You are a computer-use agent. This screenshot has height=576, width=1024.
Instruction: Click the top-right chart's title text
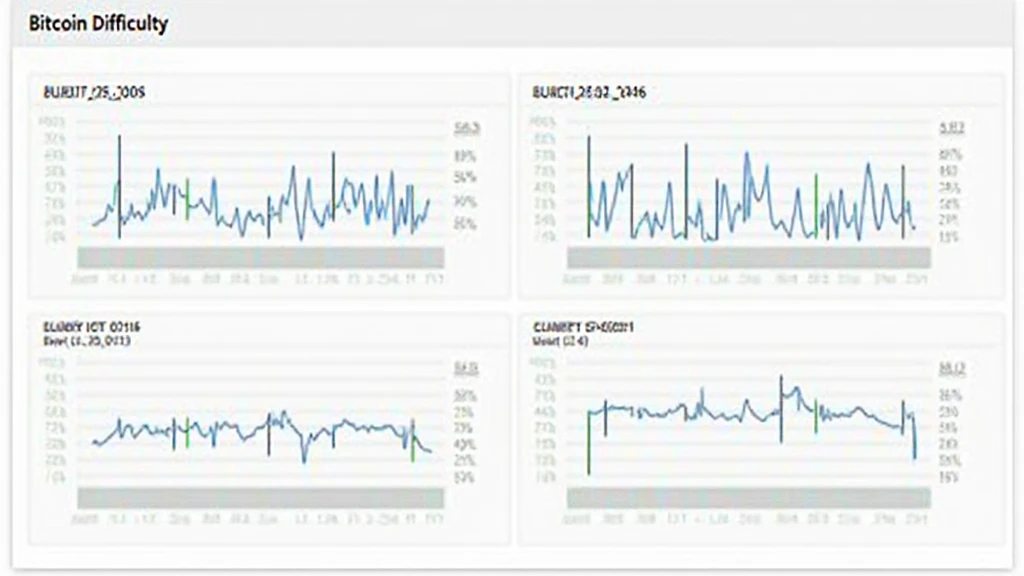pyautogui.click(x=588, y=93)
